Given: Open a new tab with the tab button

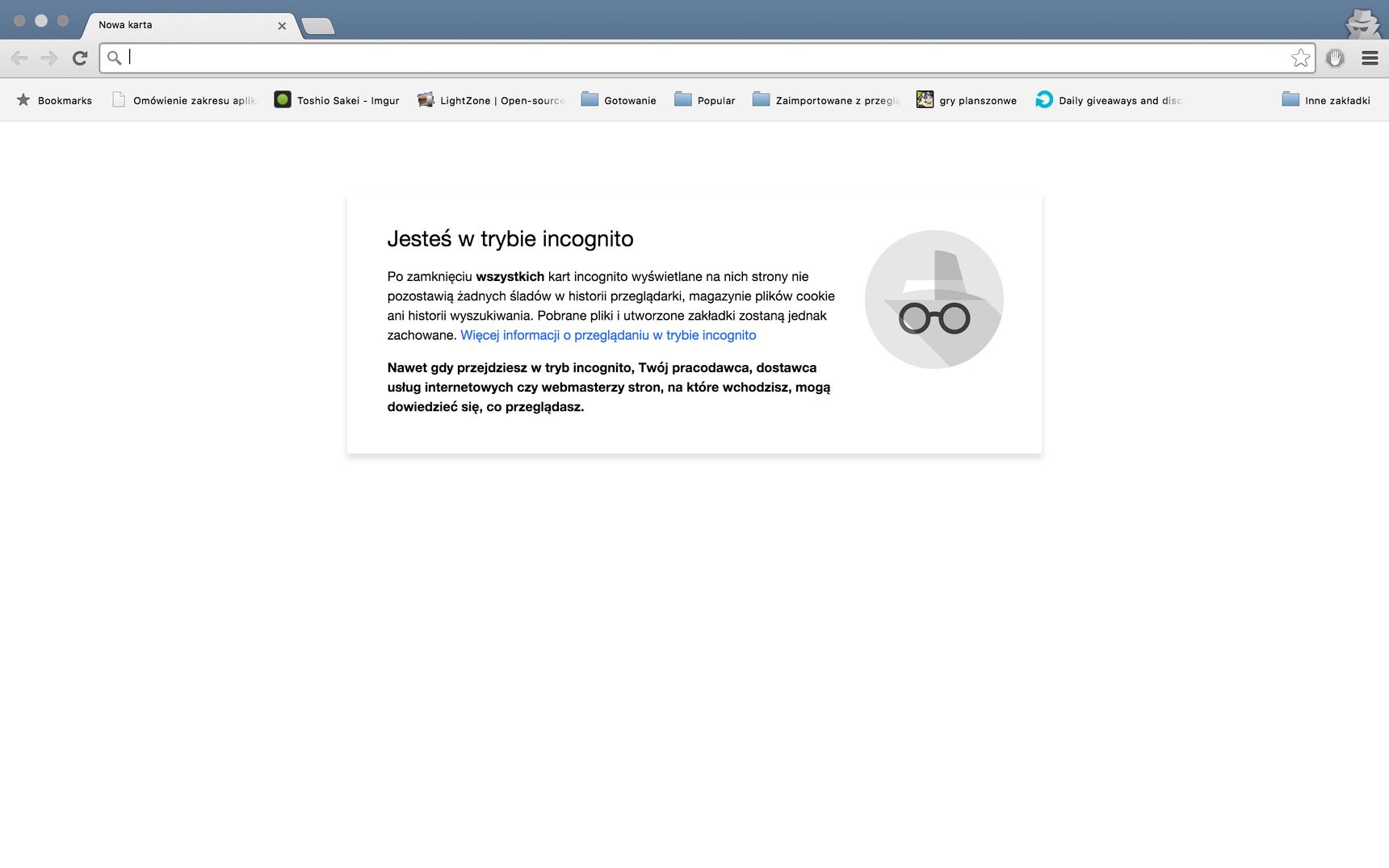Looking at the screenshot, I should [x=318, y=27].
